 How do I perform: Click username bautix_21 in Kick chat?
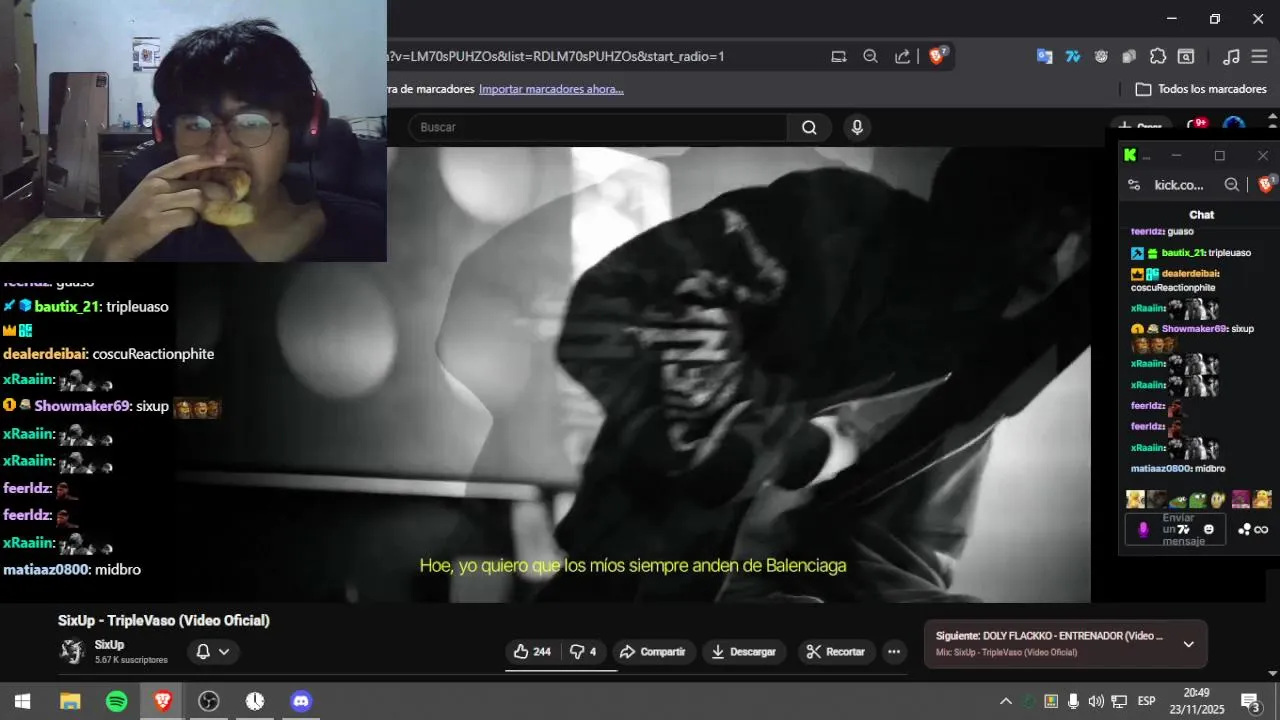point(1183,253)
